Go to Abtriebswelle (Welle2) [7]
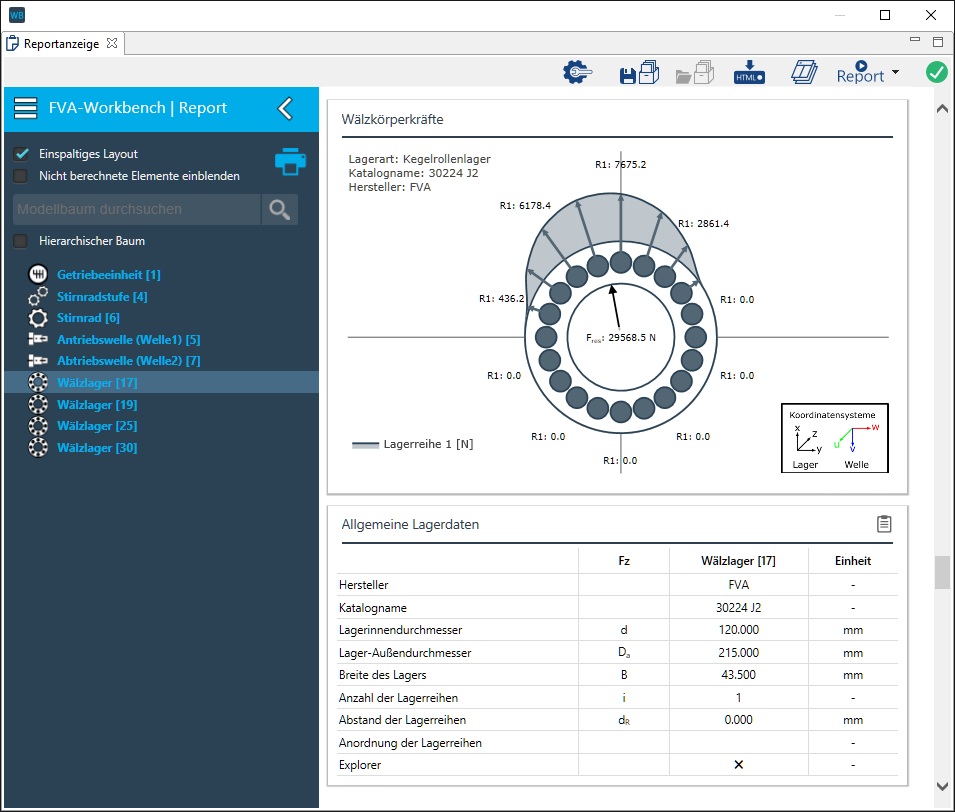The width and height of the screenshot is (955, 812). [x=128, y=361]
